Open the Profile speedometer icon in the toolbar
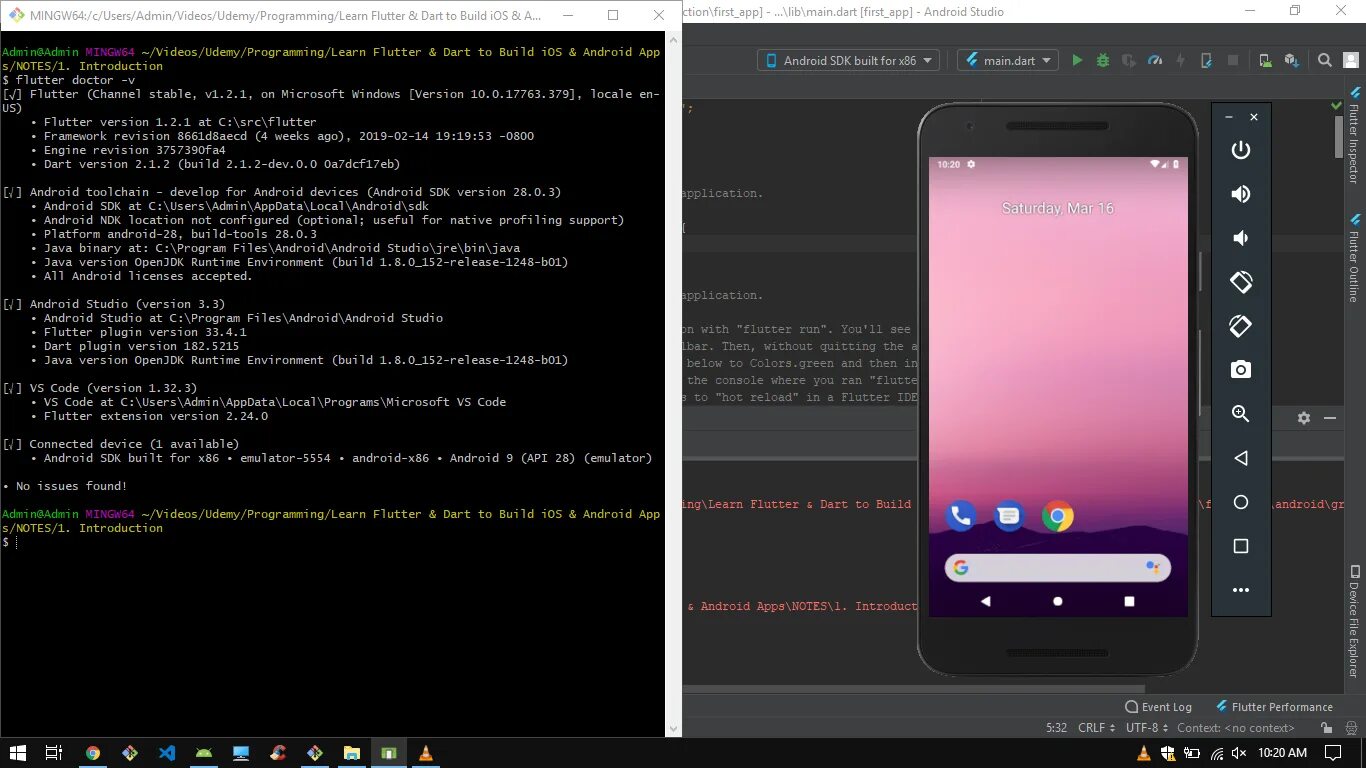Viewport: 1366px width, 768px height. coord(1155,60)
